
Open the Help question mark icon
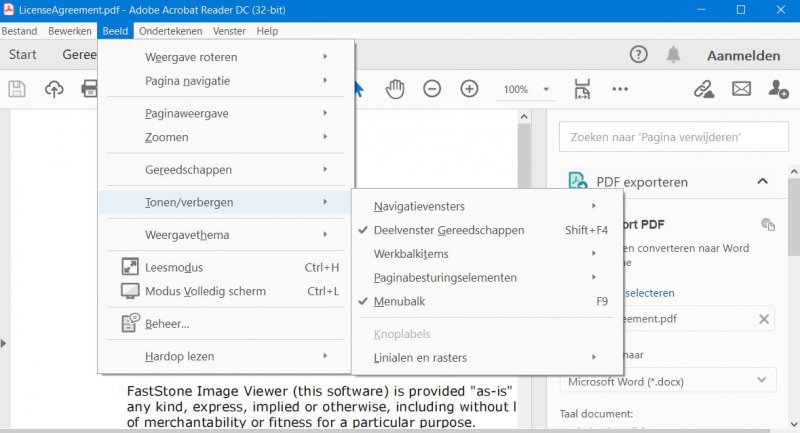[638, 55]
